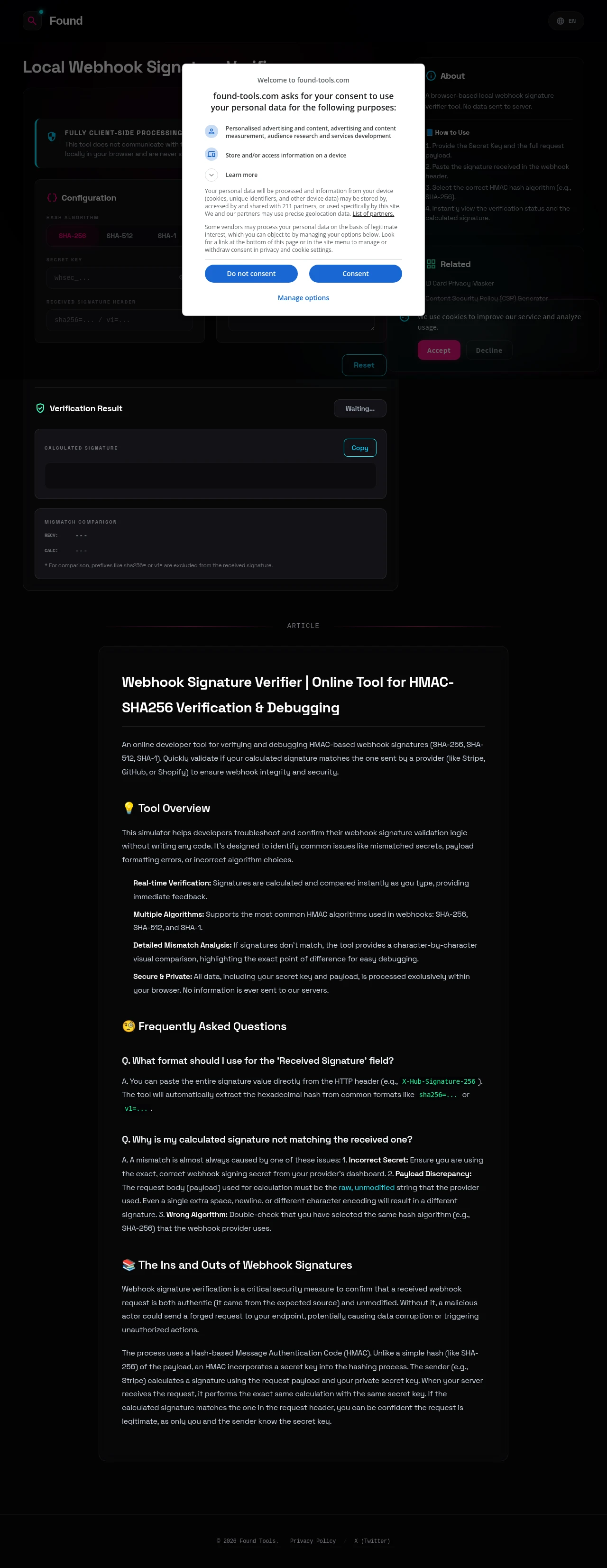Click the device storage icon in consent dialog

pyautogui.click(x=211, y=155)
